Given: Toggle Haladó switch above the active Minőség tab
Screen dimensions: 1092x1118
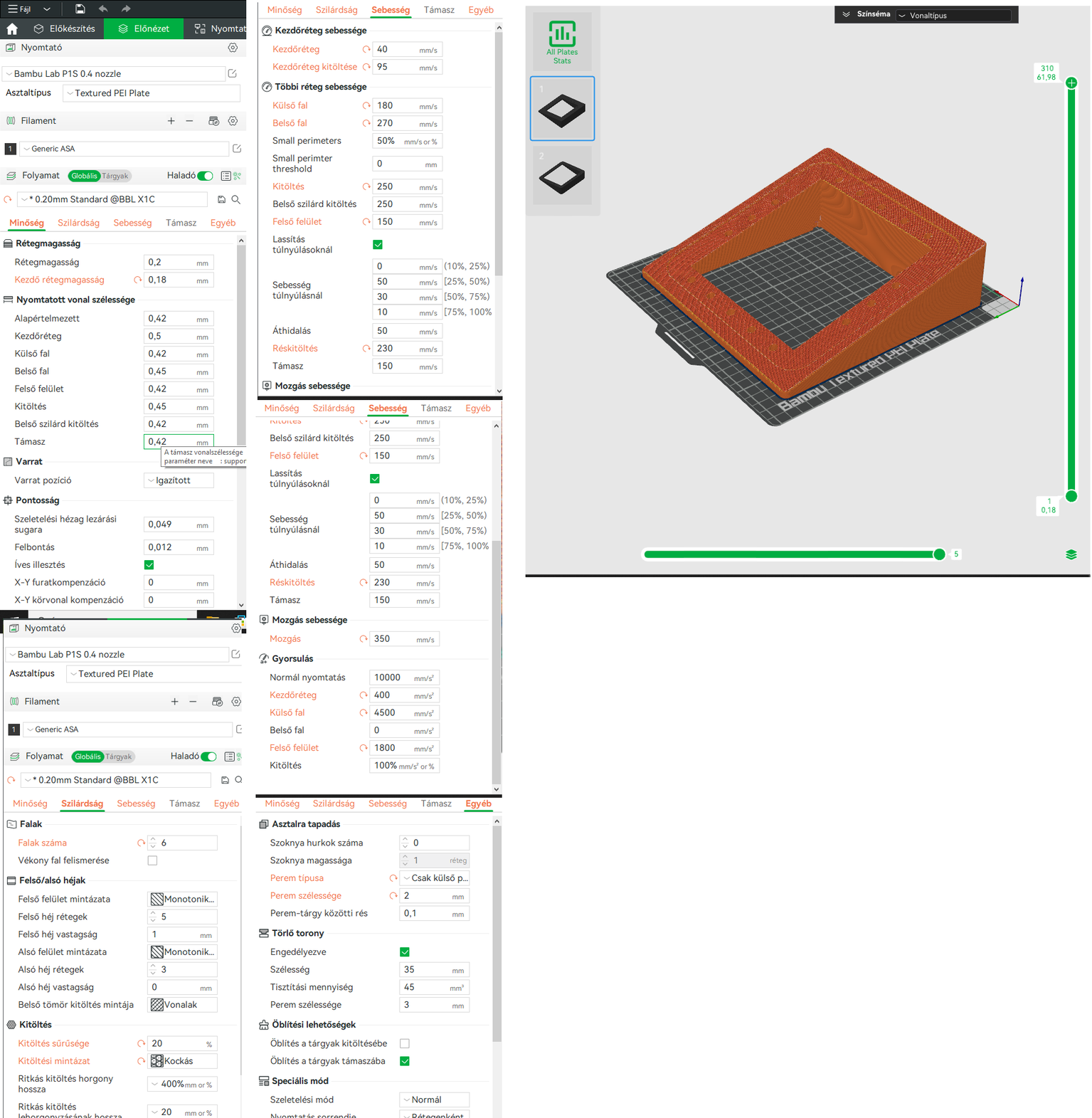Looking at the screenshot, I should (x=206, y=176).
